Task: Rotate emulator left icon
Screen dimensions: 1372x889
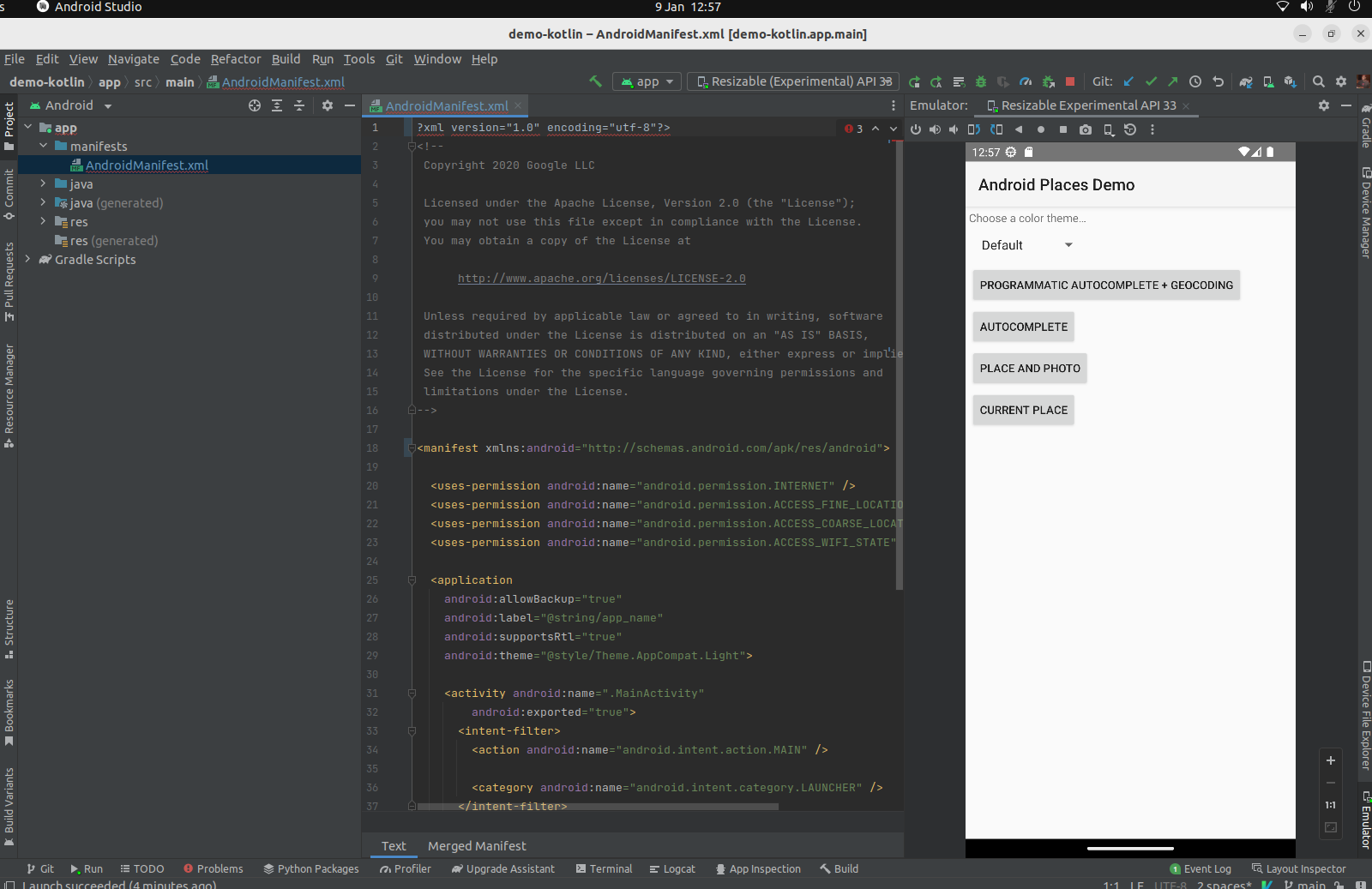Action: tap(974, 129)
